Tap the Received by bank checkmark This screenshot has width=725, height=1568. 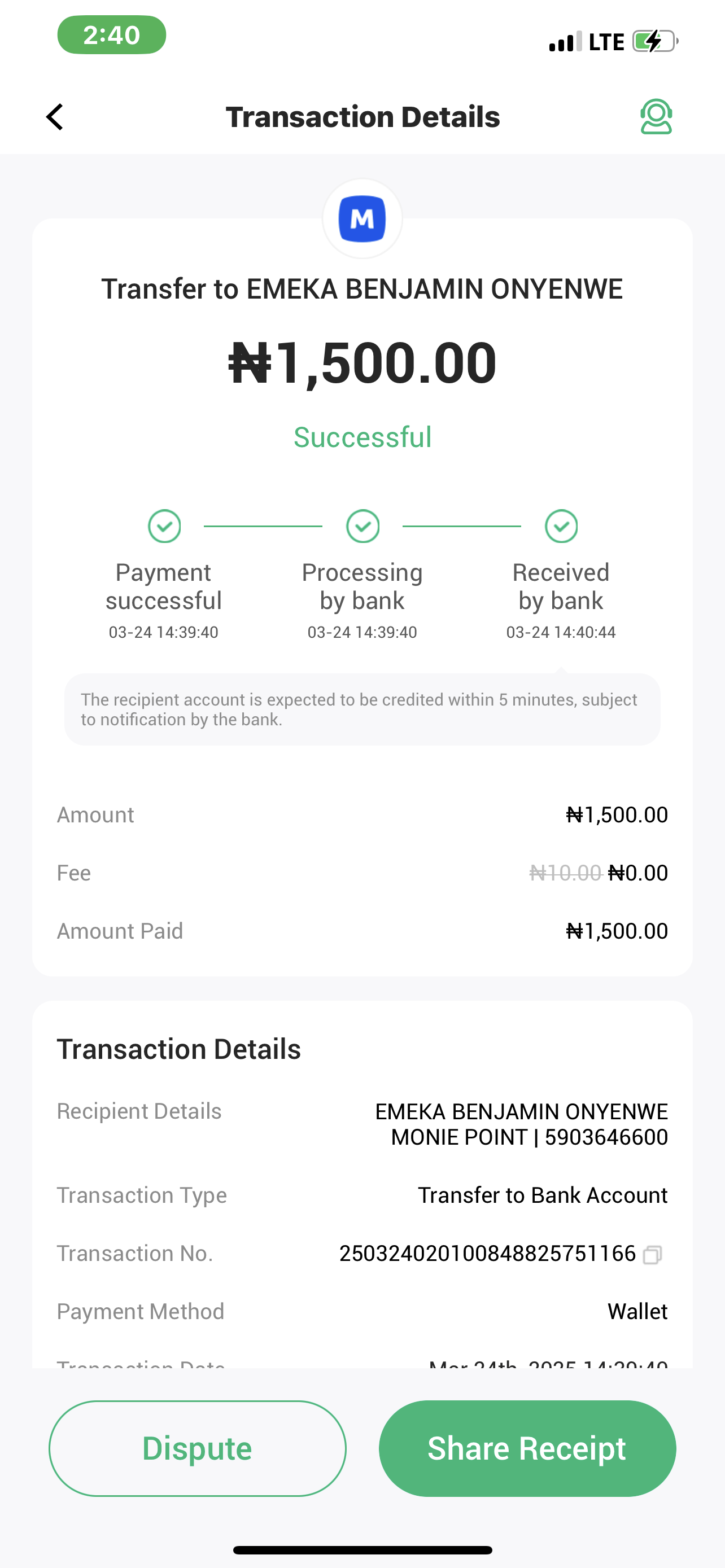561,526
